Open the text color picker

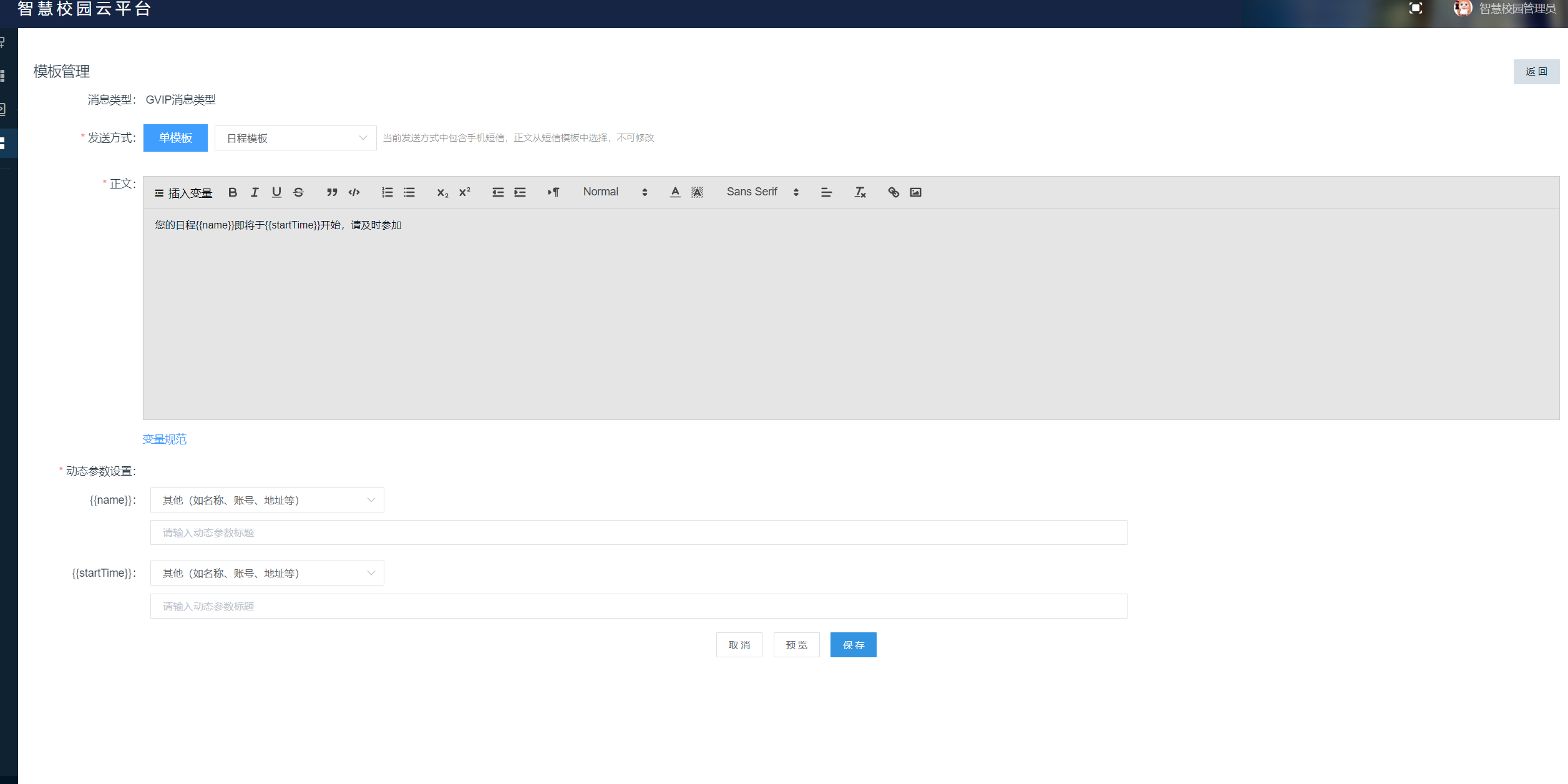point(675,192)
